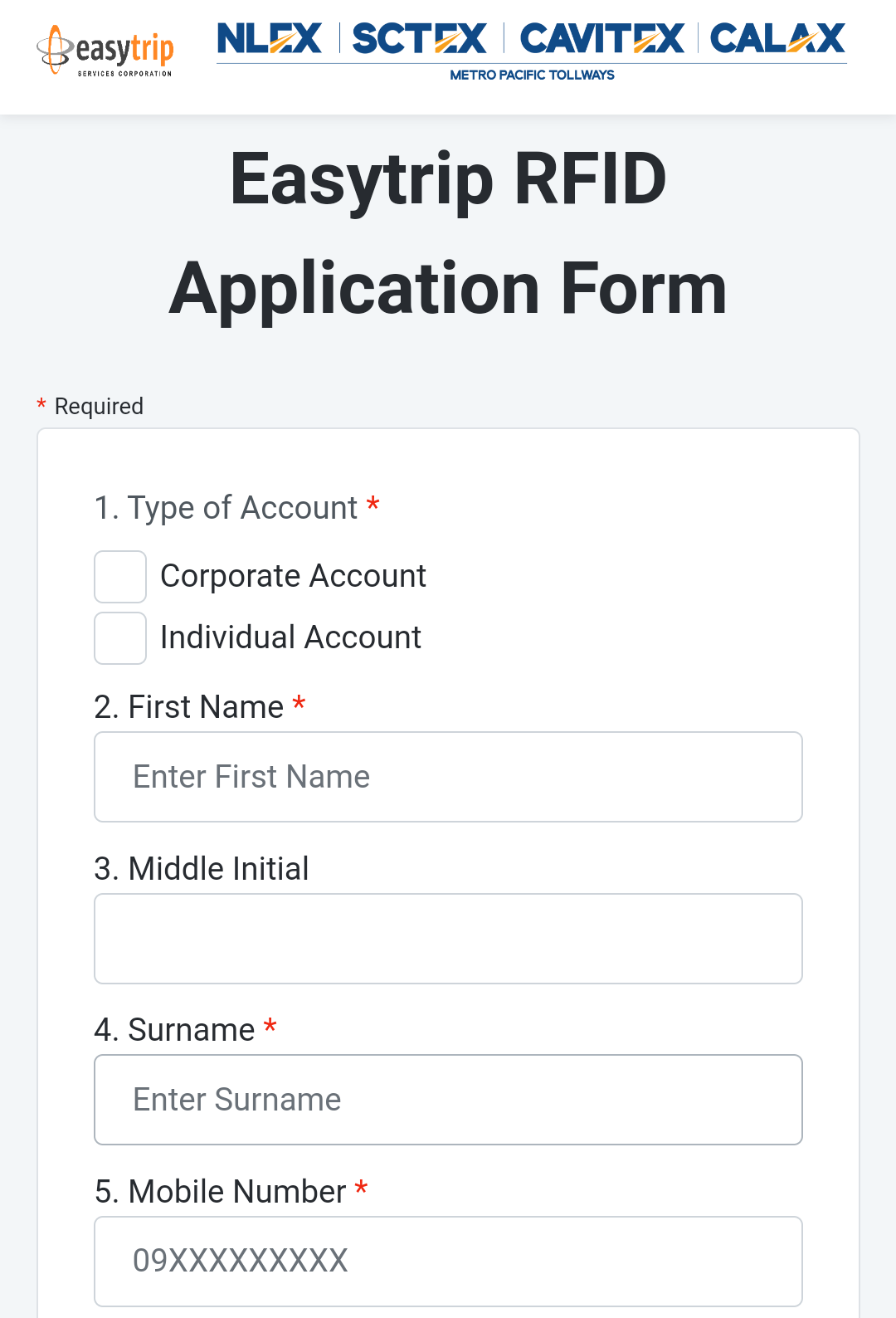The image size is (896, 1318).
Task: Click the CALAX logo
Action: 777,38
